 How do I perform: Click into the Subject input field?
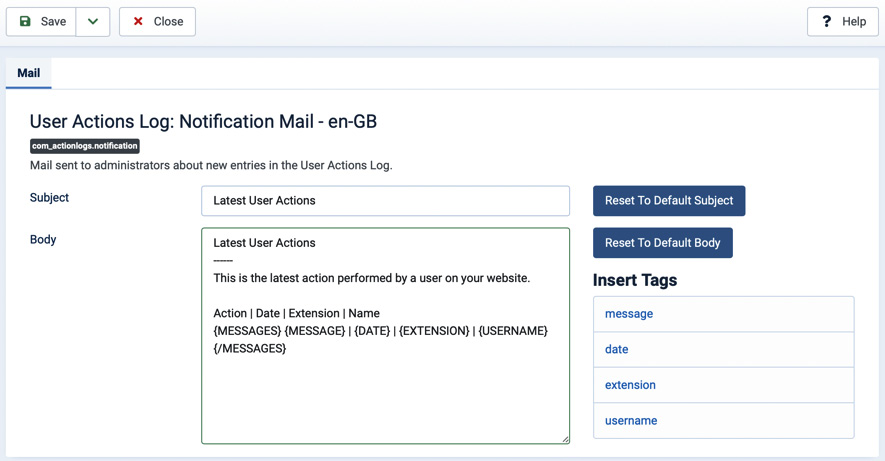coord(385,201)
